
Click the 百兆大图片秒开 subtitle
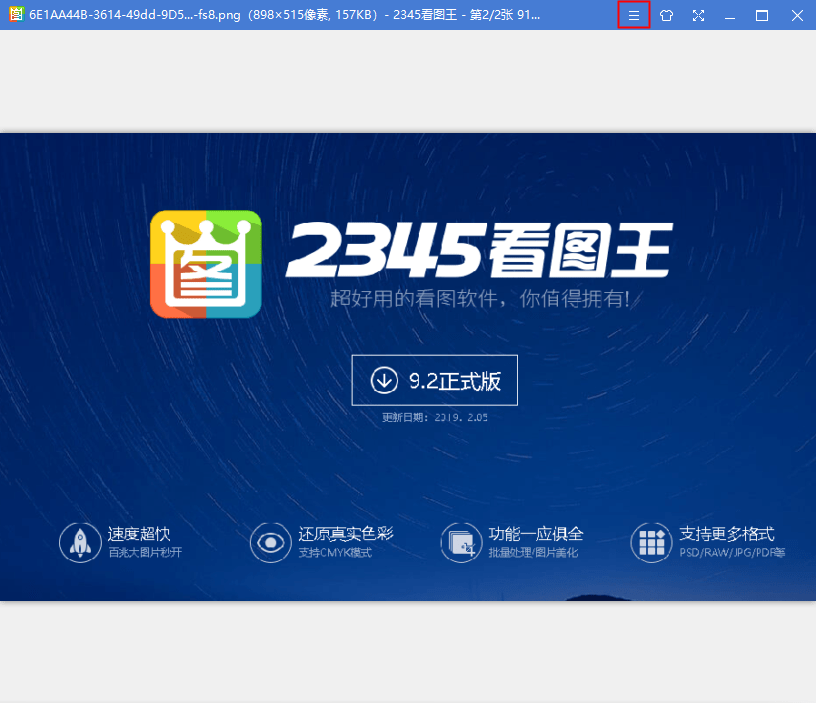145,553
